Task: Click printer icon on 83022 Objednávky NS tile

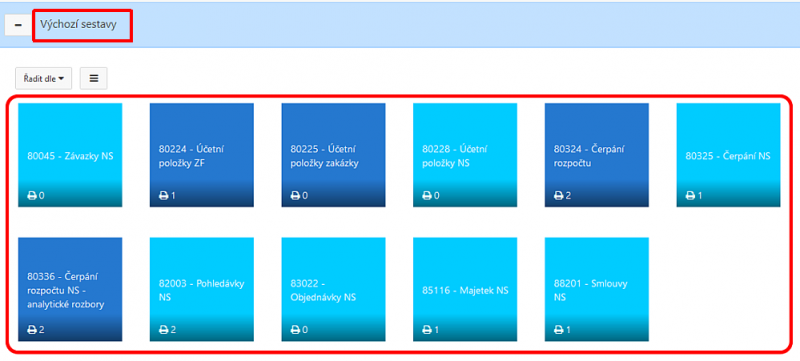Action: coord(295,330)
